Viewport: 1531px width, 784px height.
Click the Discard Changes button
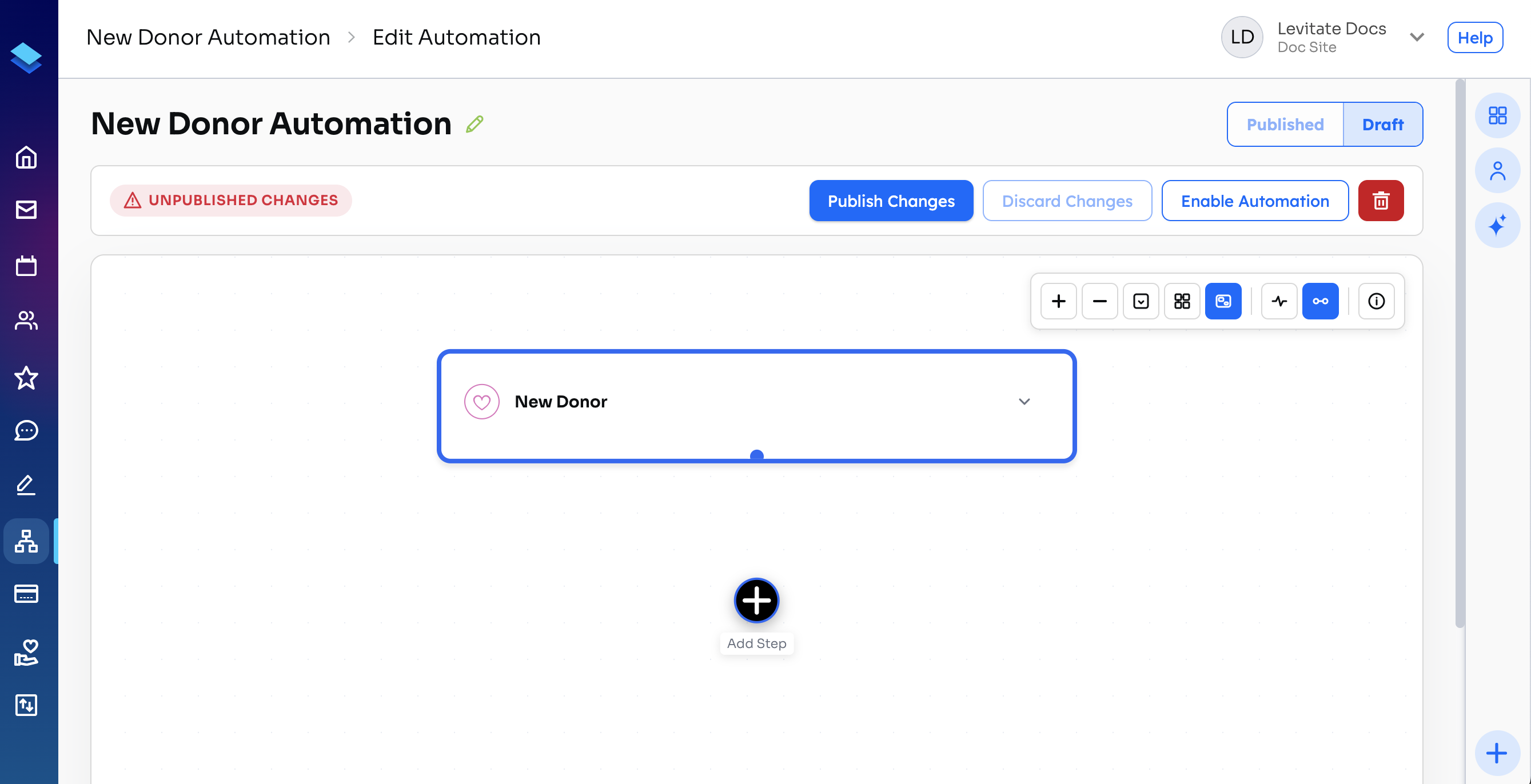(1067, 201)
